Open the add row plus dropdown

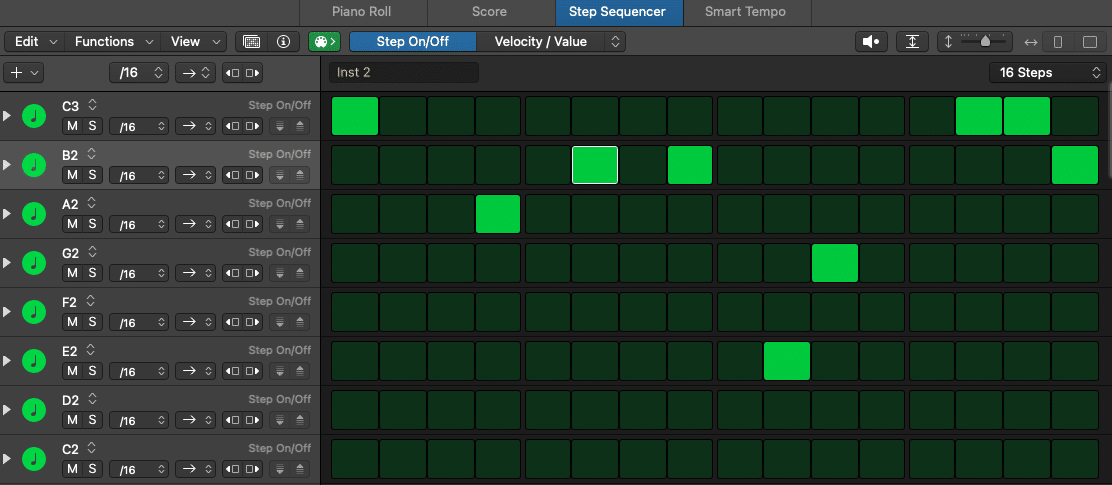pos(23,72)
